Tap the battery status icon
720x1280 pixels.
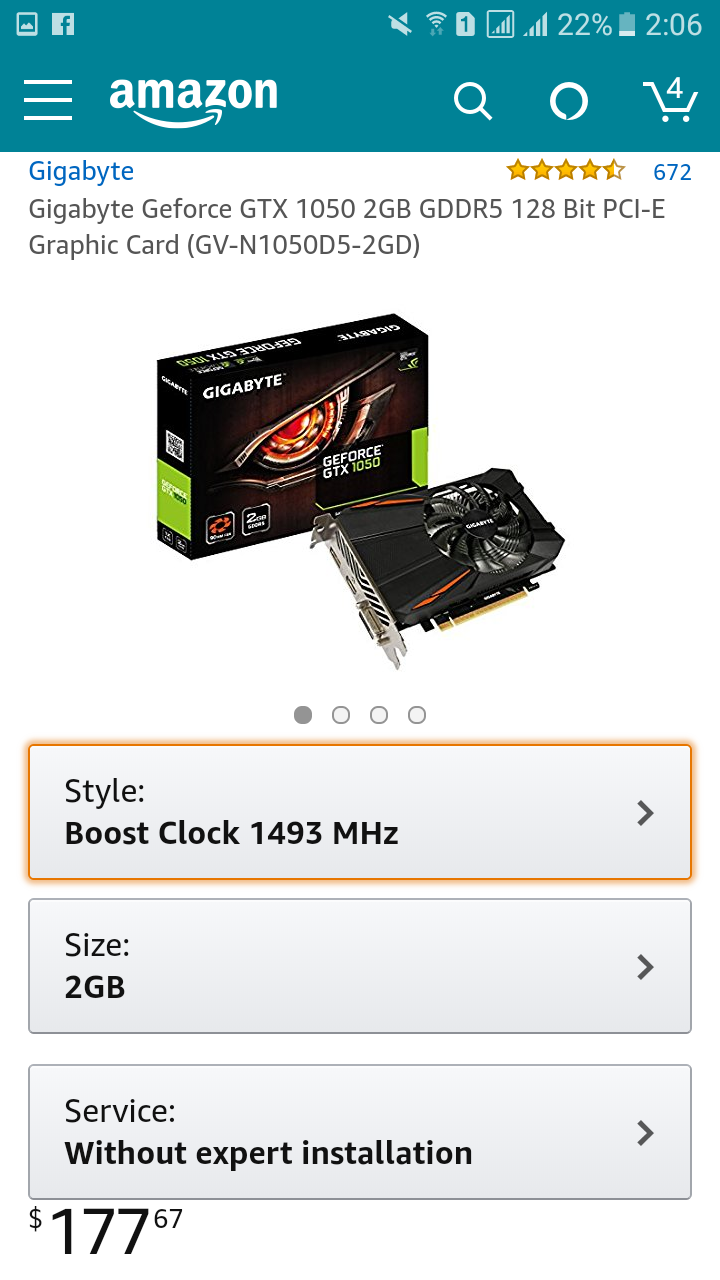click(627, 24)
